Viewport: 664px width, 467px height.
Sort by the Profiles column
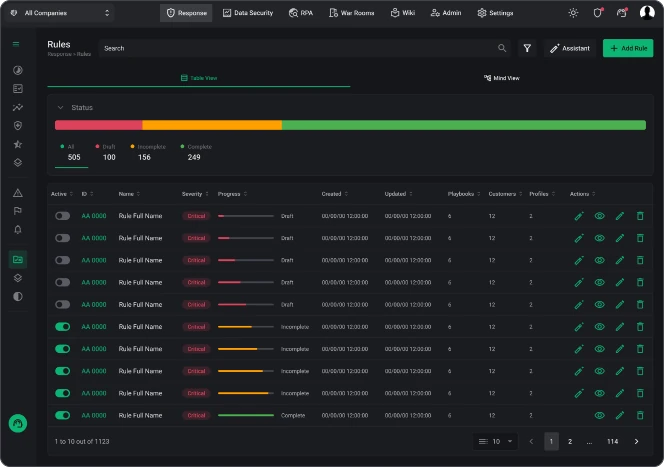pos(542,194)
